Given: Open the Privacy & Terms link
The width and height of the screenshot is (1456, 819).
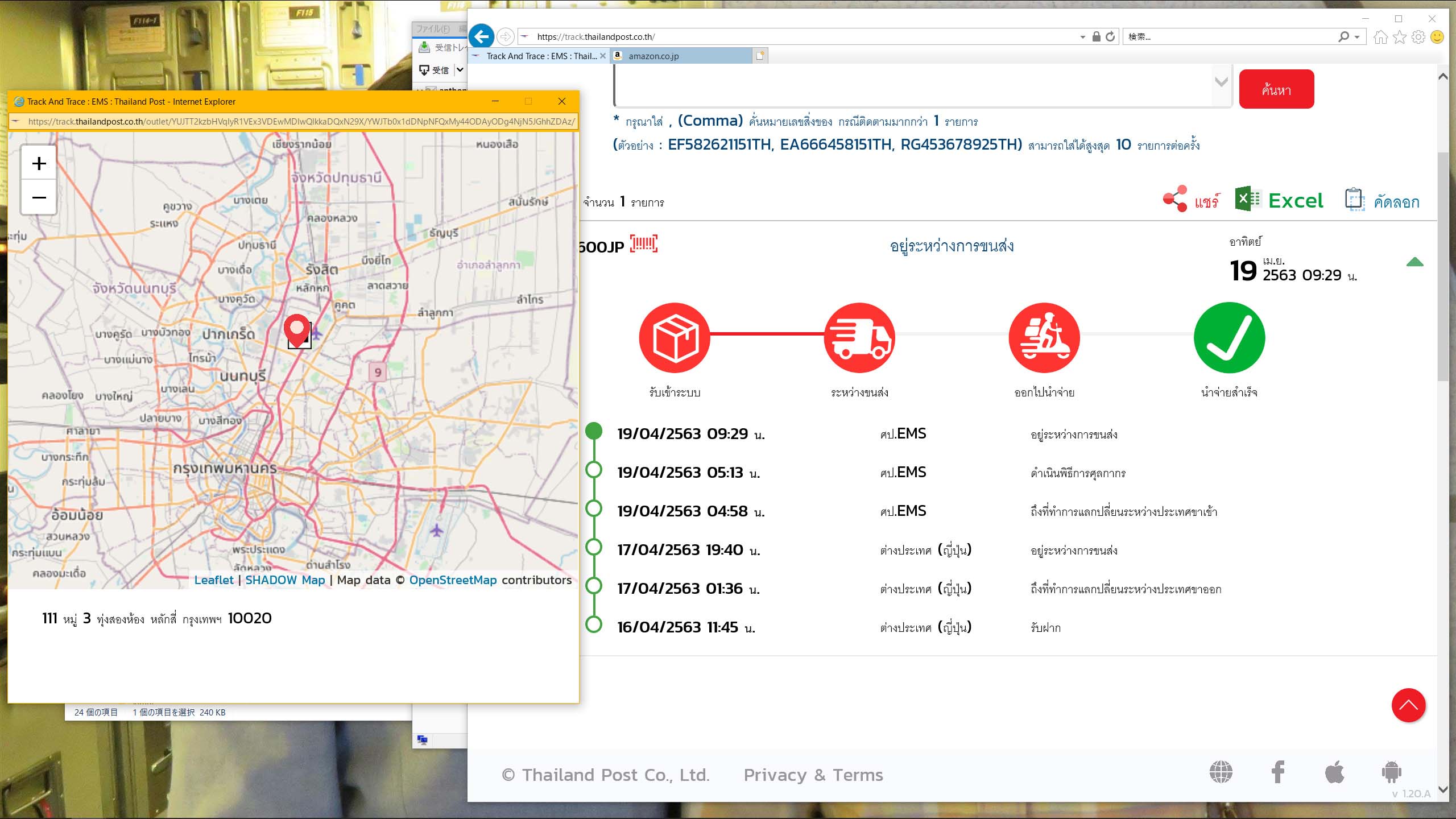Looking at the screenshot, I should coord(813,775).
